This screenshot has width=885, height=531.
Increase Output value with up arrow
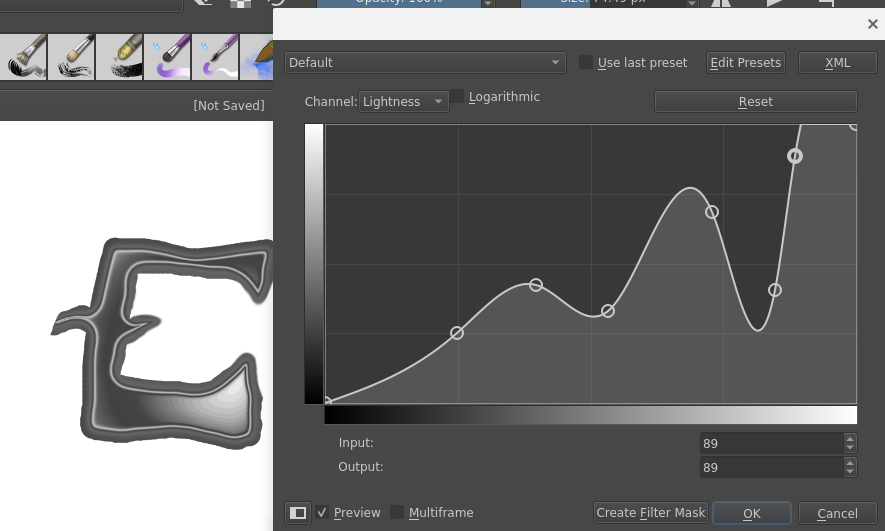[x=850, y=462]
